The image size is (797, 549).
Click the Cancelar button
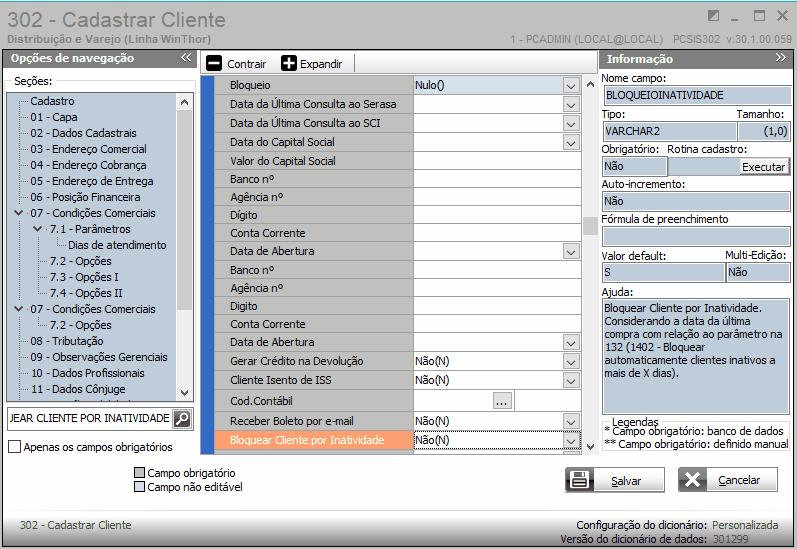pyautogui.click(x=728, y=480)
